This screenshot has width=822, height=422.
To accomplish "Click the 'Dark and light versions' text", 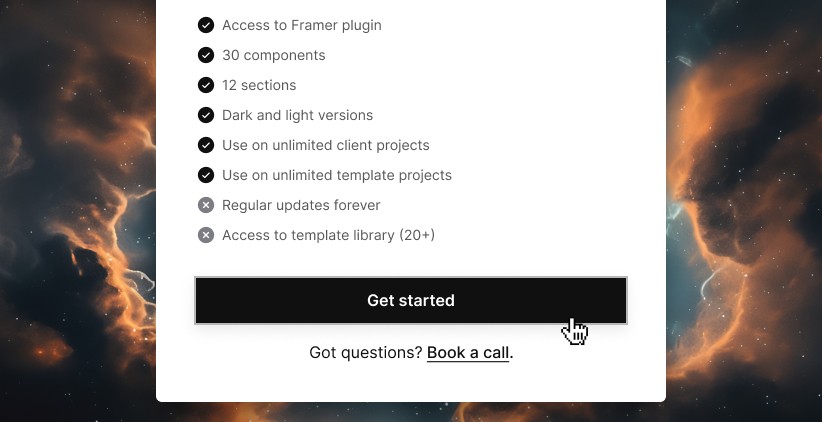I will coord(298,115).
